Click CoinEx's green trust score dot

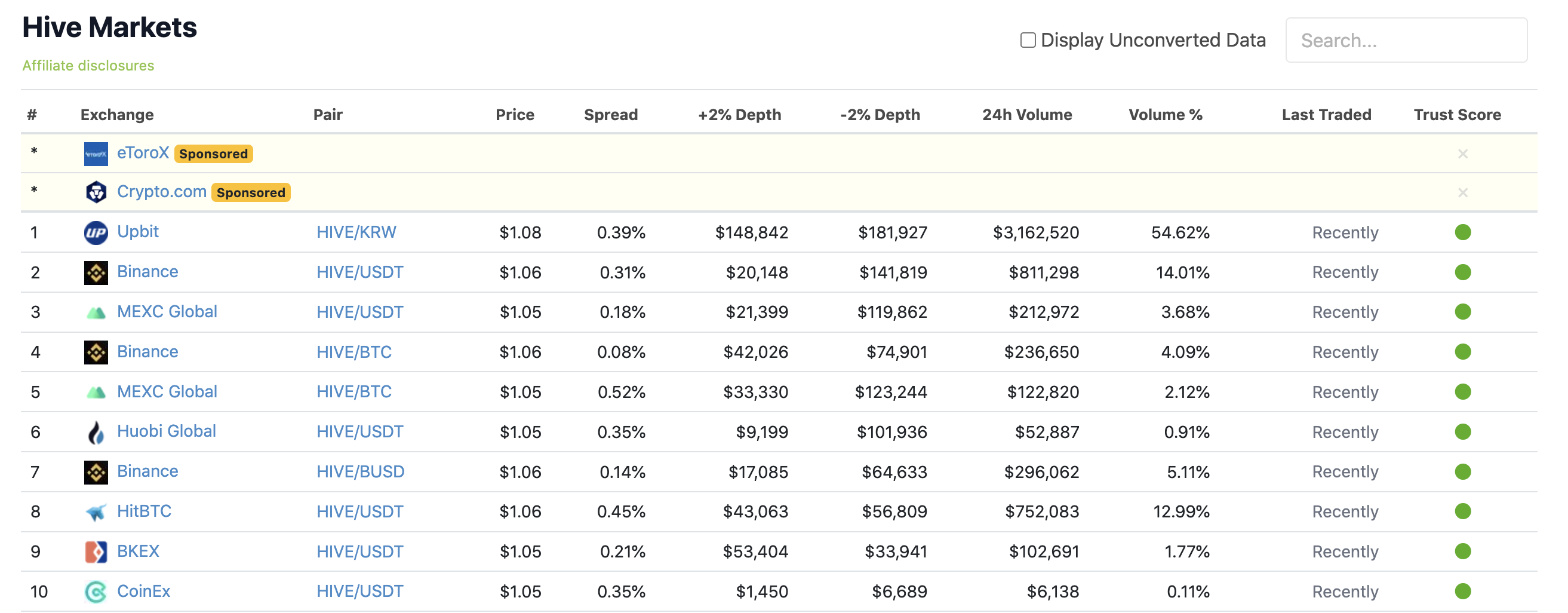(1463, 591)
